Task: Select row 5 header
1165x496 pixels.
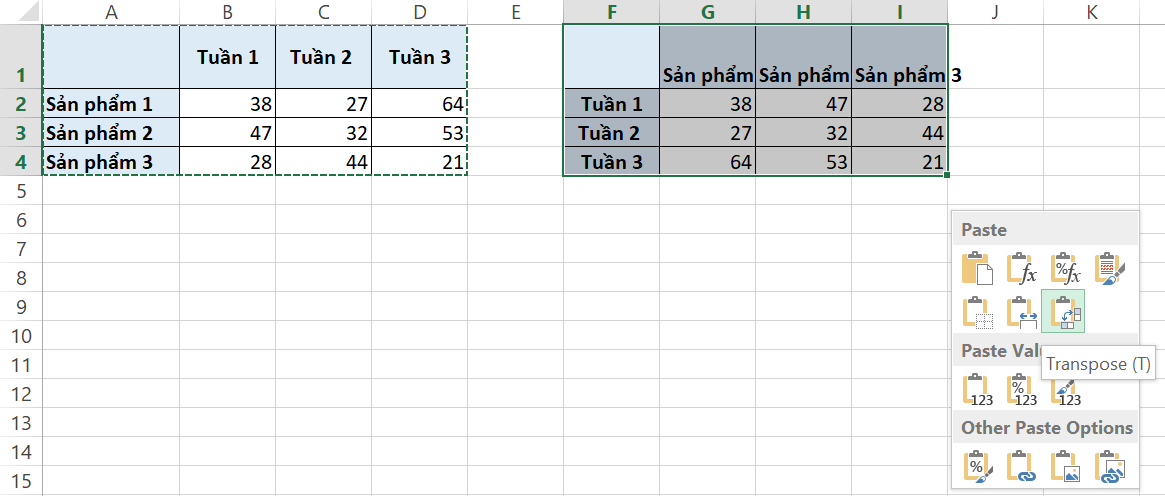Action: click(x=21, y=191)
